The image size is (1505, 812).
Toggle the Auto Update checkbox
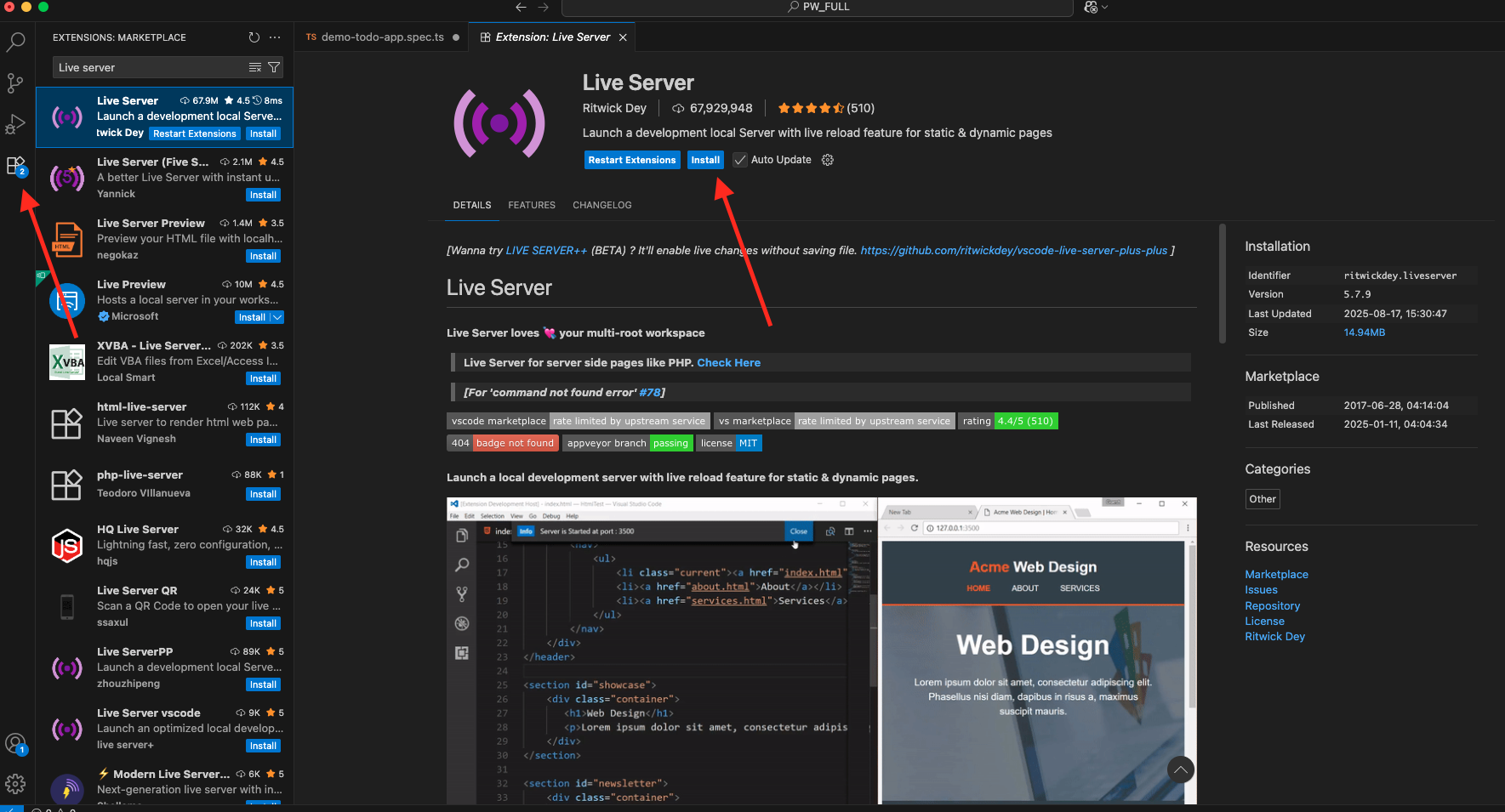click(x=740, y=160)
